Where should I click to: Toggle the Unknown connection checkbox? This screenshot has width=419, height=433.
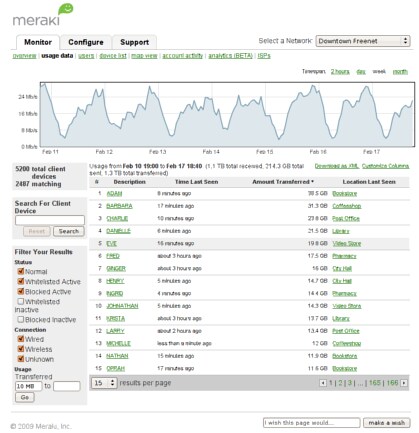21,359
